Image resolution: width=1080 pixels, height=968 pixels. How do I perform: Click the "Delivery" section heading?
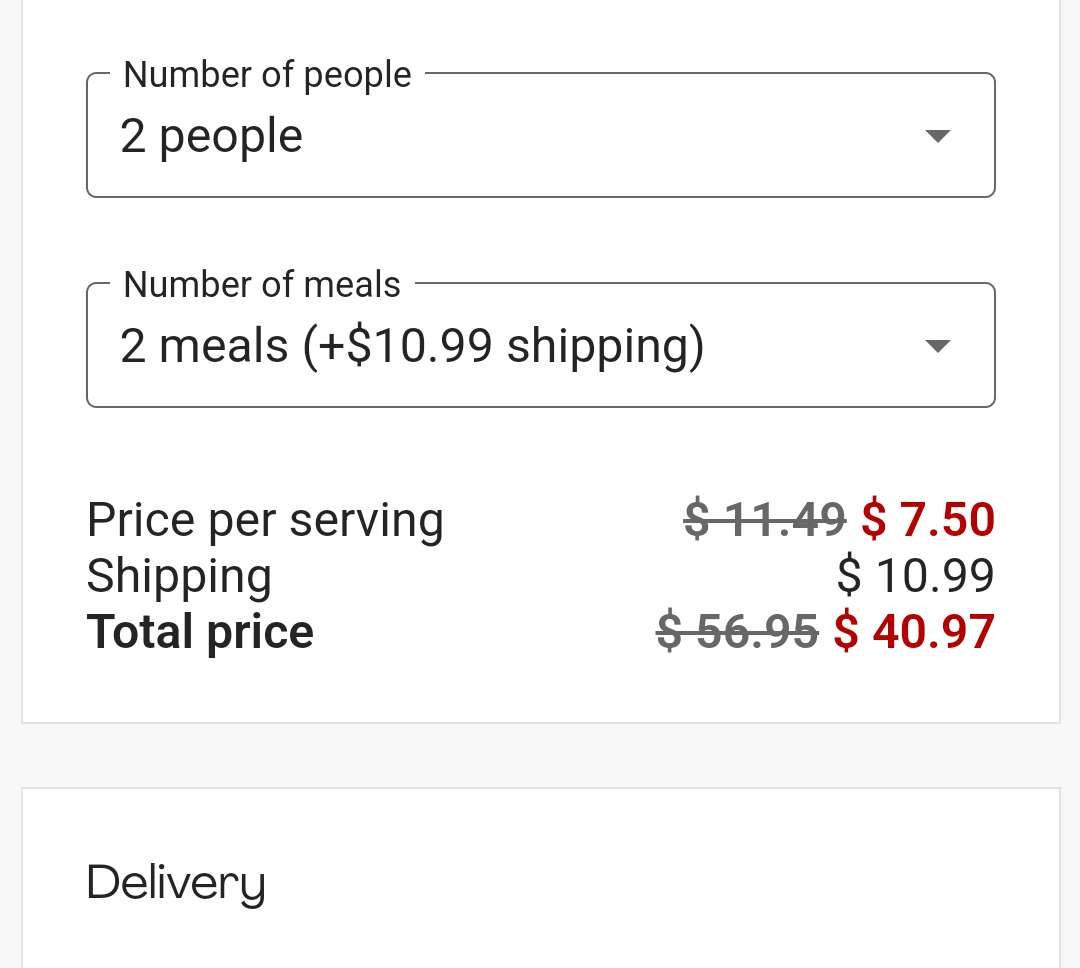point(176,883)
